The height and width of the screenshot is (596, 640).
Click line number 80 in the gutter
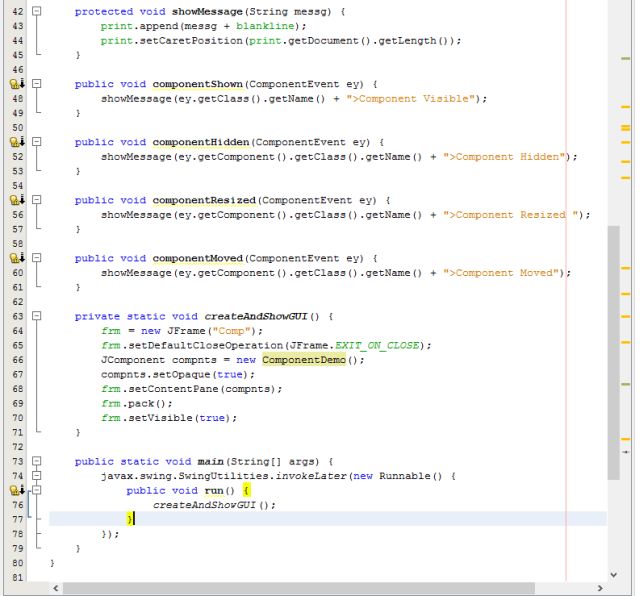(18, 563)
